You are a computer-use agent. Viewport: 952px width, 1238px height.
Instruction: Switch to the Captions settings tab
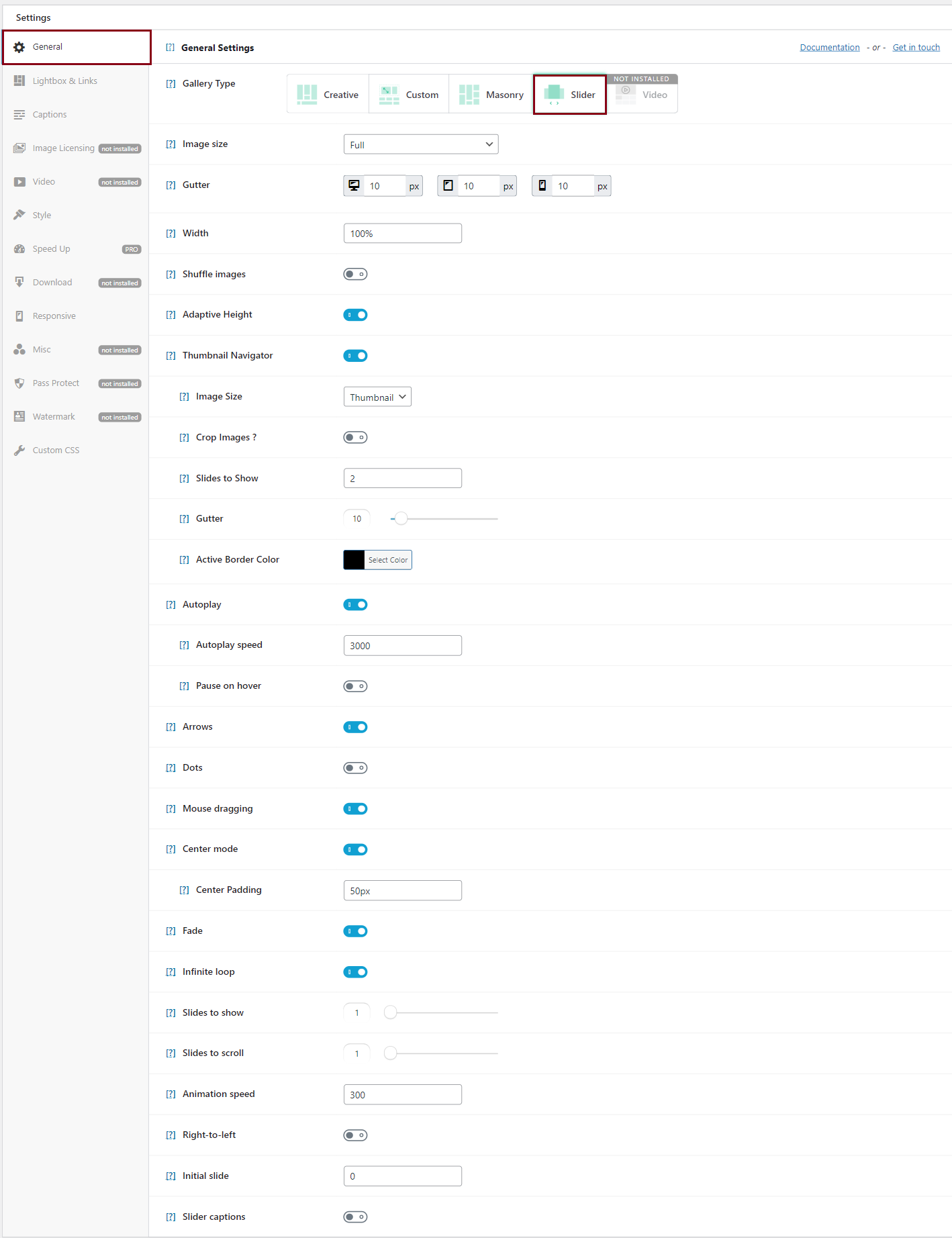pos(50,115)
